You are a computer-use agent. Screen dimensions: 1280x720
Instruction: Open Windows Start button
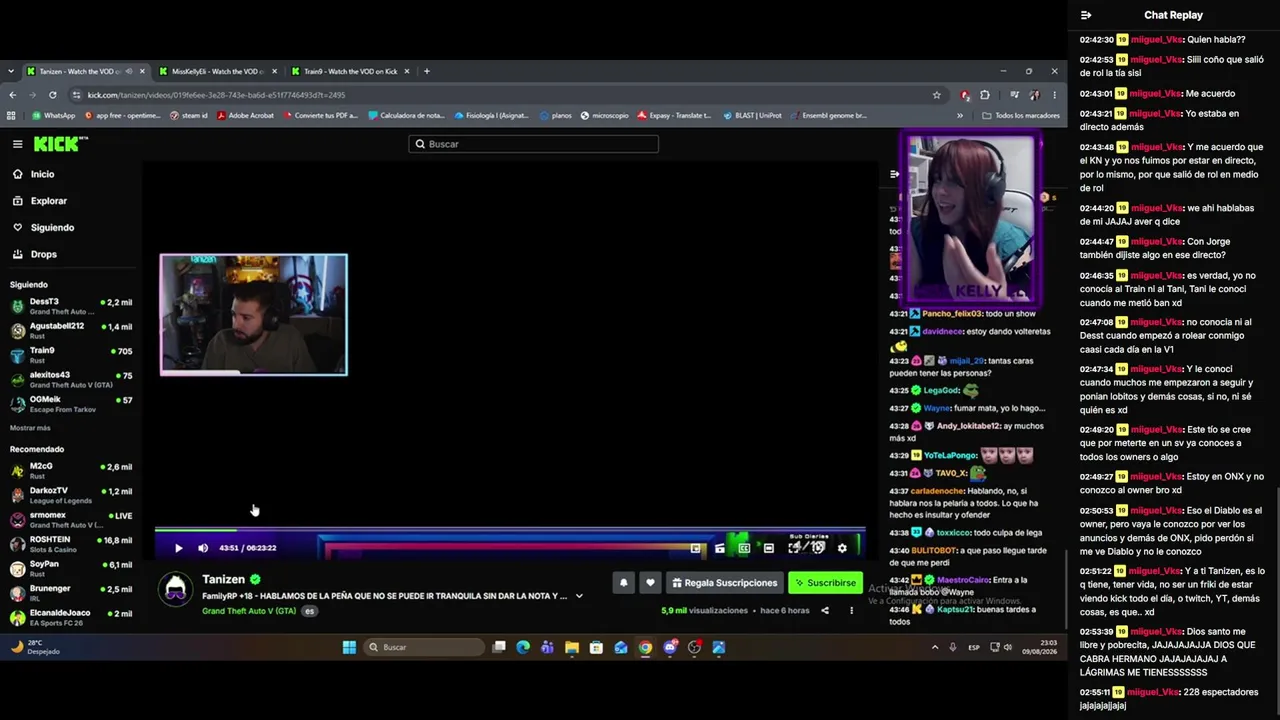(349, 647)
